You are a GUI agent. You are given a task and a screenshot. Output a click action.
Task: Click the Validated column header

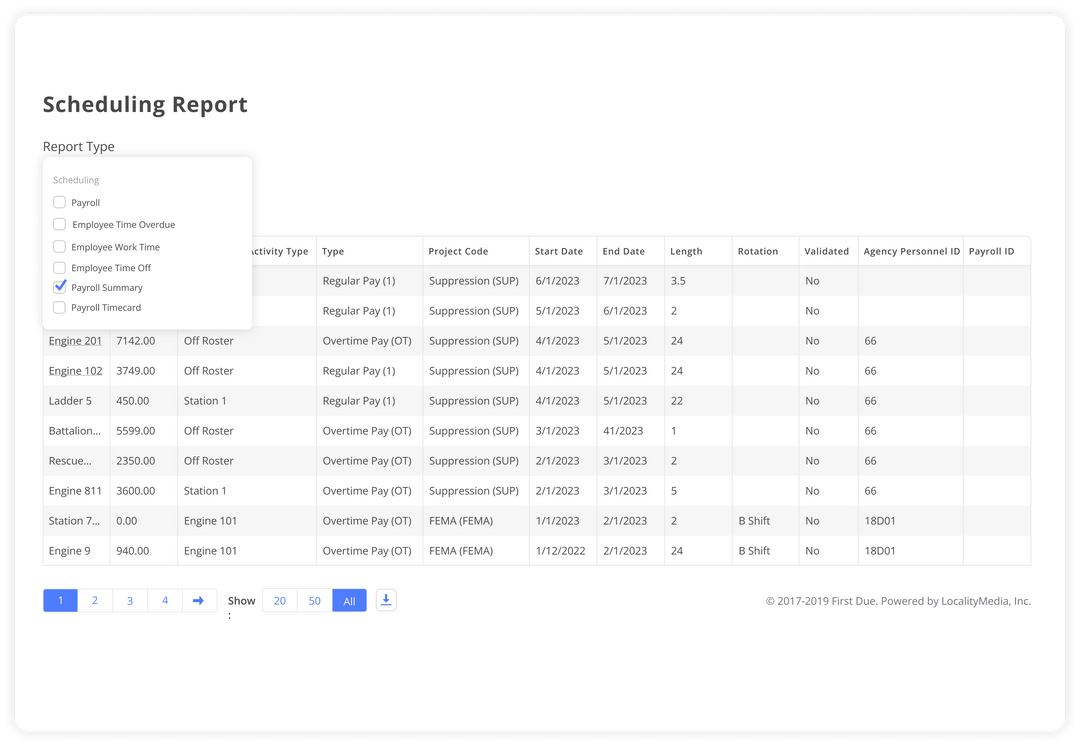(x=826, y=251)
